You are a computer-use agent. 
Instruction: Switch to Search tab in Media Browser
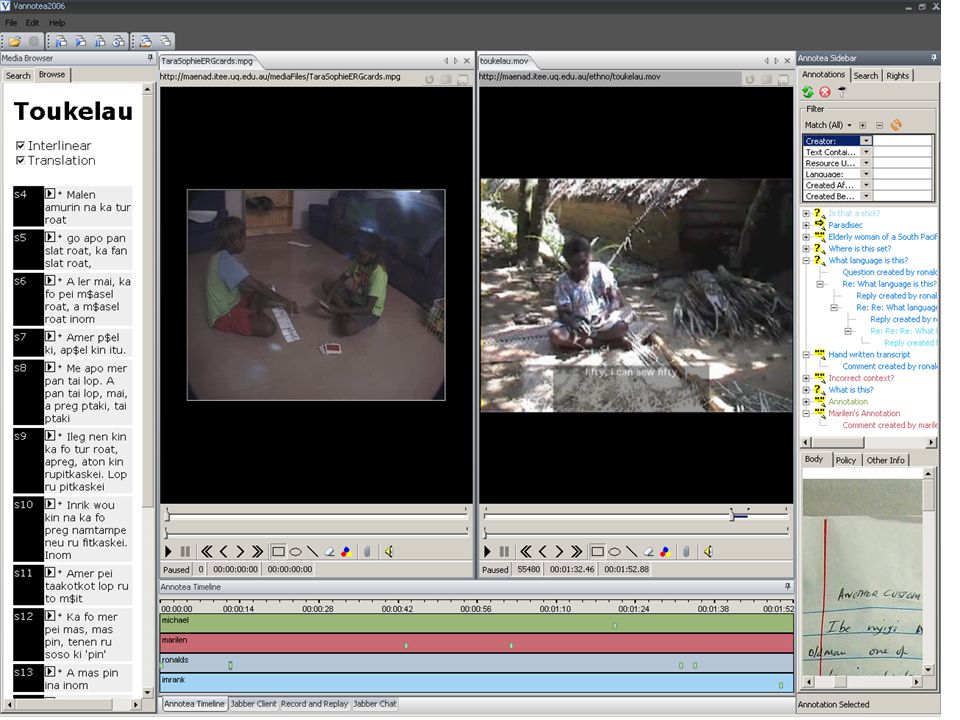pos(18,75)
